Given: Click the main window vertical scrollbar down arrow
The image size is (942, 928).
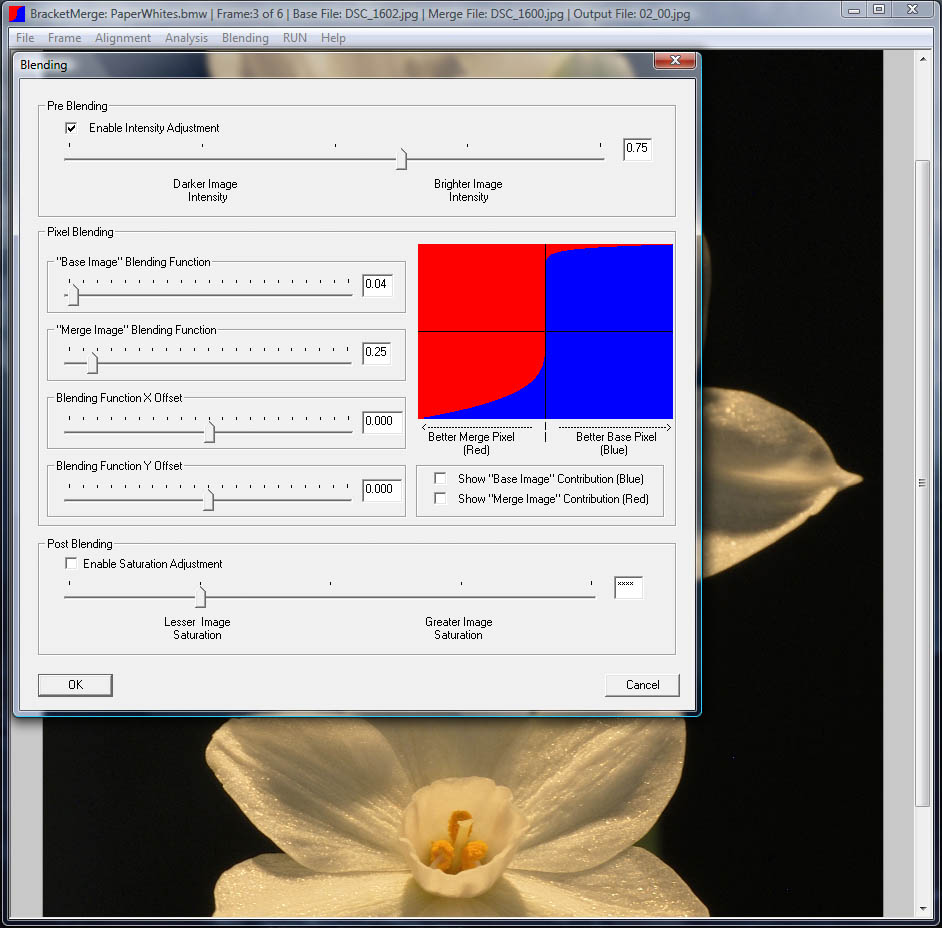Looking at the screenshot, I should pos(923,909).
